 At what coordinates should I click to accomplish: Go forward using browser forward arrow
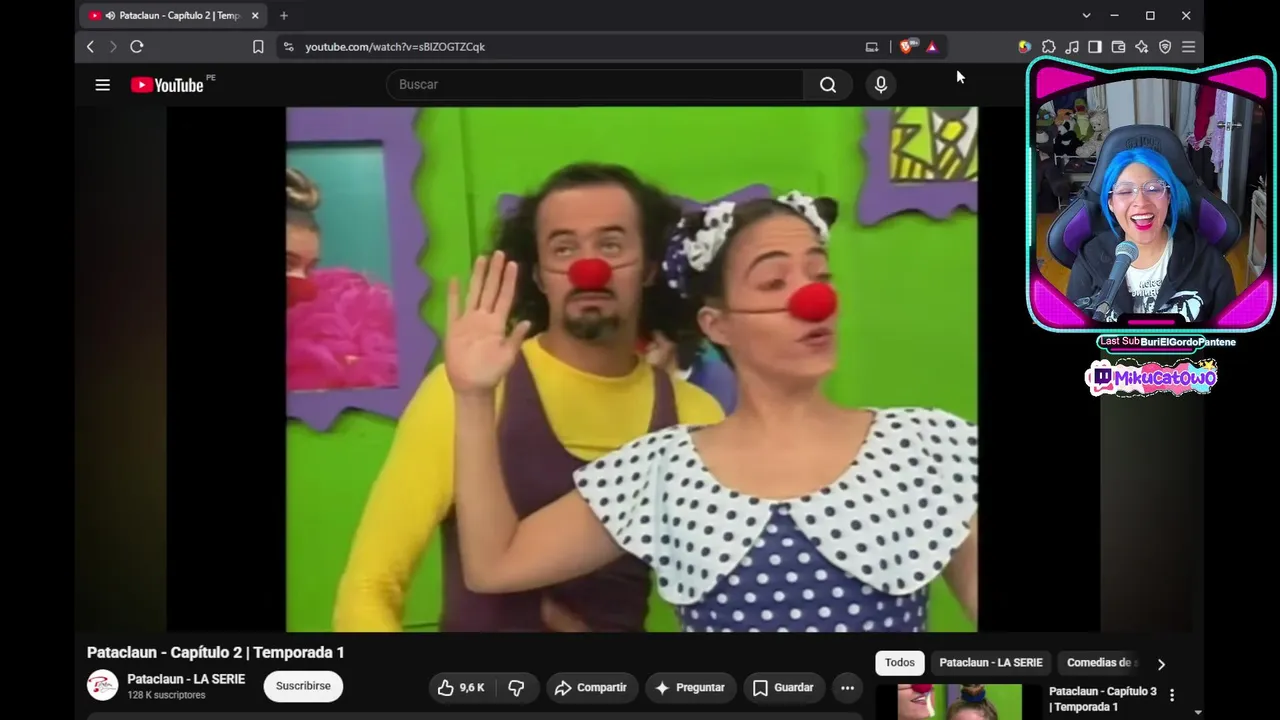coord(113,47)
